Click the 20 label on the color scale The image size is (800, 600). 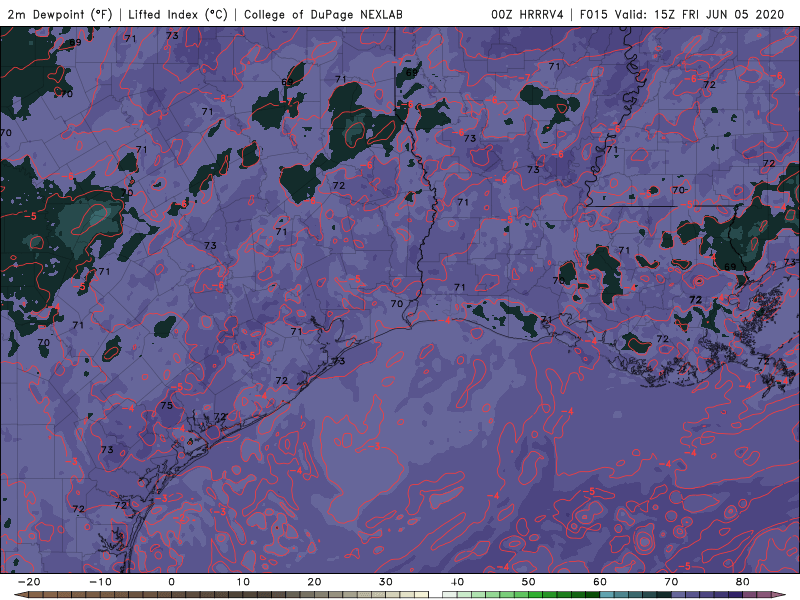click(x=314, y=582)
